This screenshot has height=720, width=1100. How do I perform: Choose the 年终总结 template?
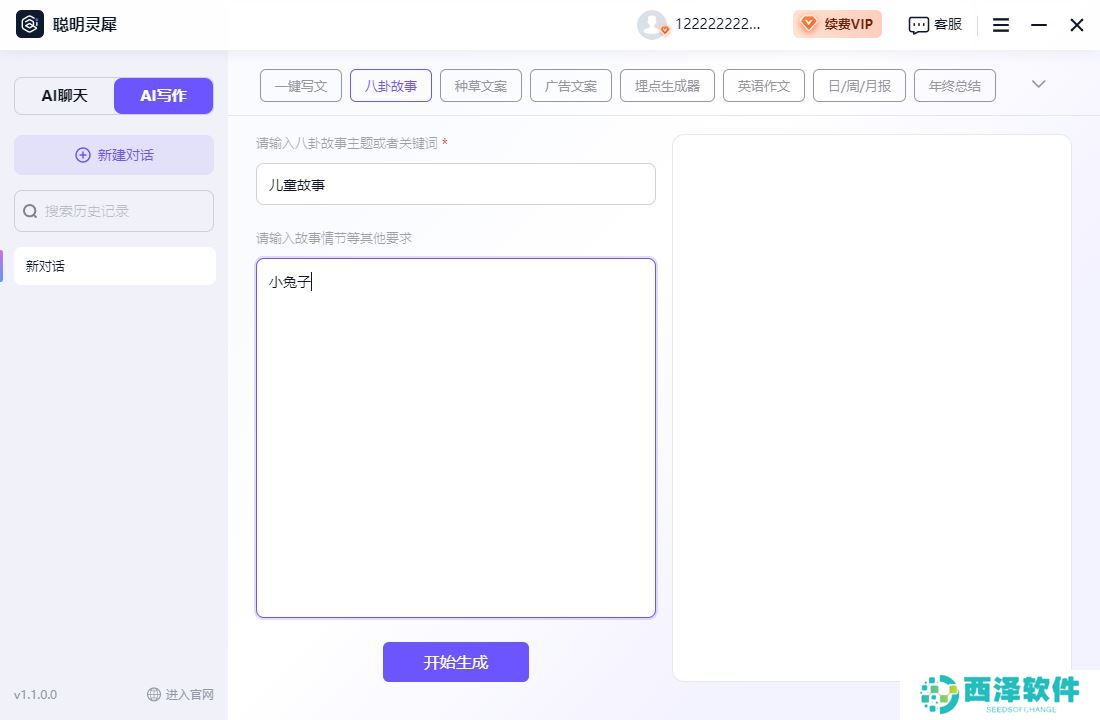click(x=955, y=86)
